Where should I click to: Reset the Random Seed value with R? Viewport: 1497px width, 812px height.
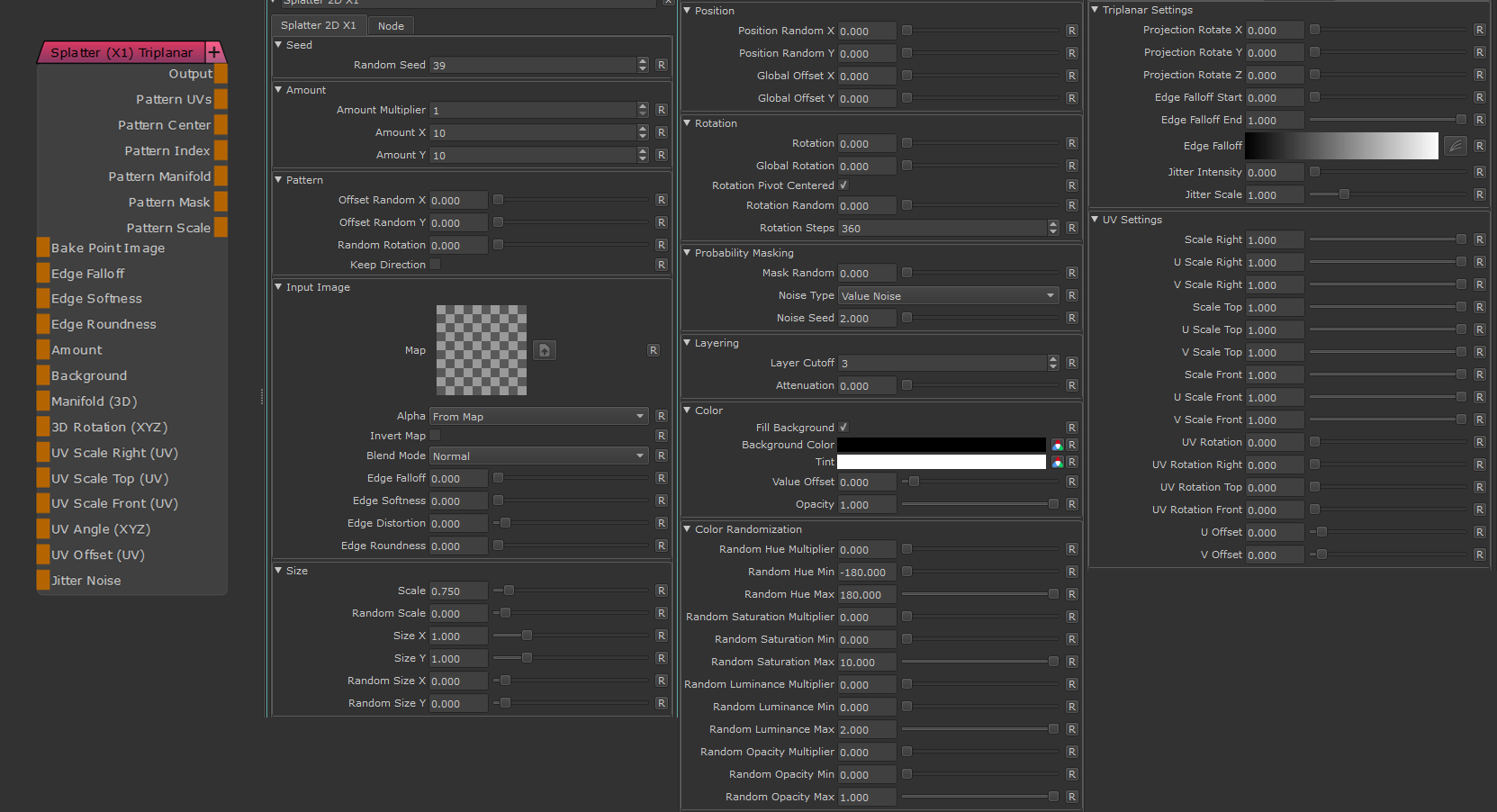661,65
